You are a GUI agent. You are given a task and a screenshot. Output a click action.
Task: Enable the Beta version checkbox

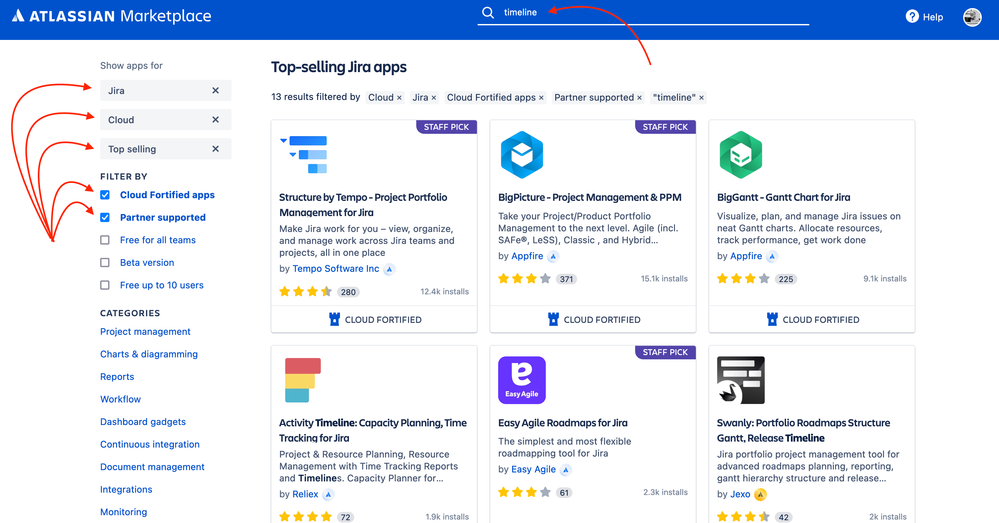[x=105, y=262]
